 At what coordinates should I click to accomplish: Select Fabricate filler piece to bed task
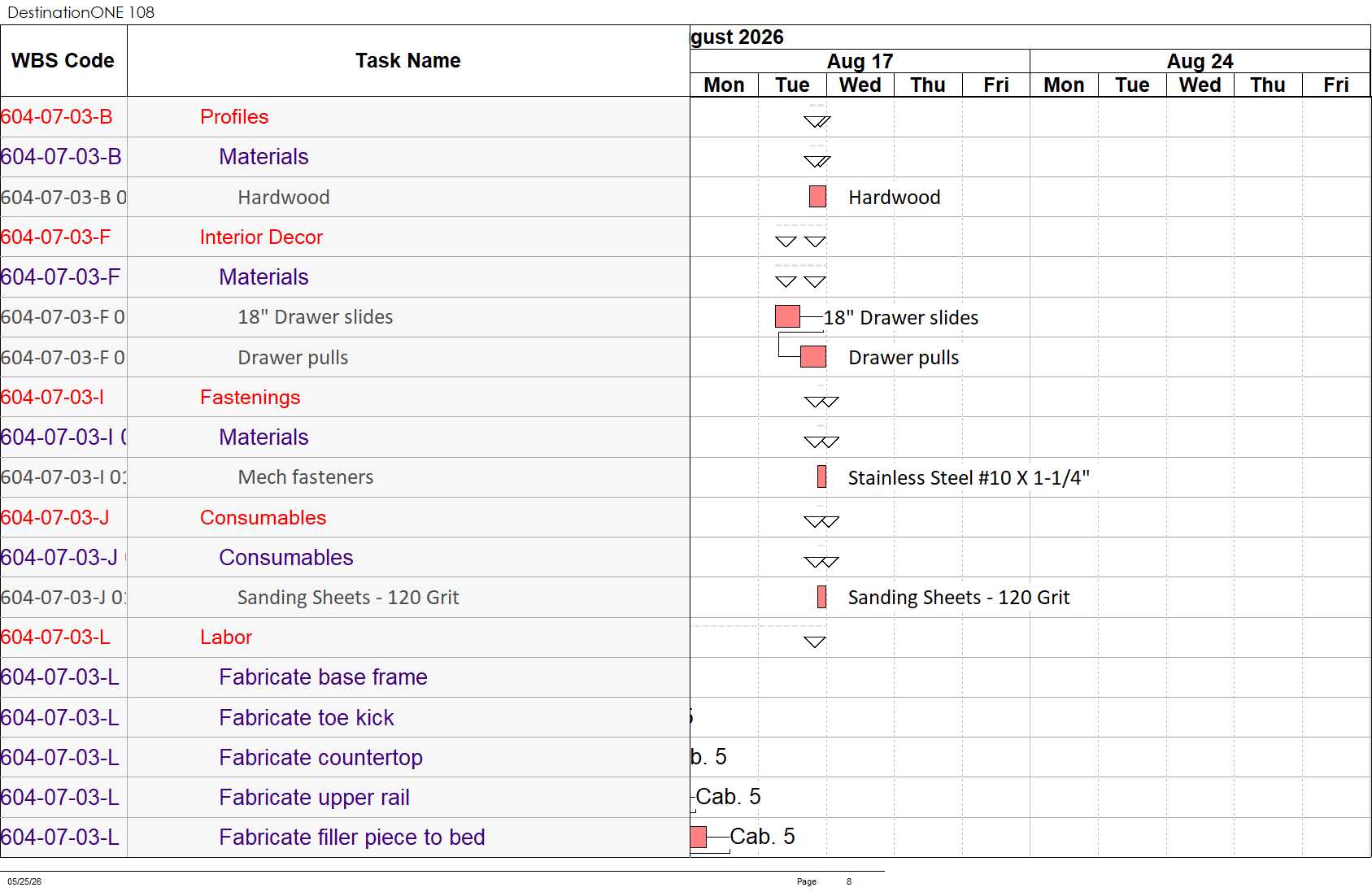pyautogui.click(x=352, y=838)
